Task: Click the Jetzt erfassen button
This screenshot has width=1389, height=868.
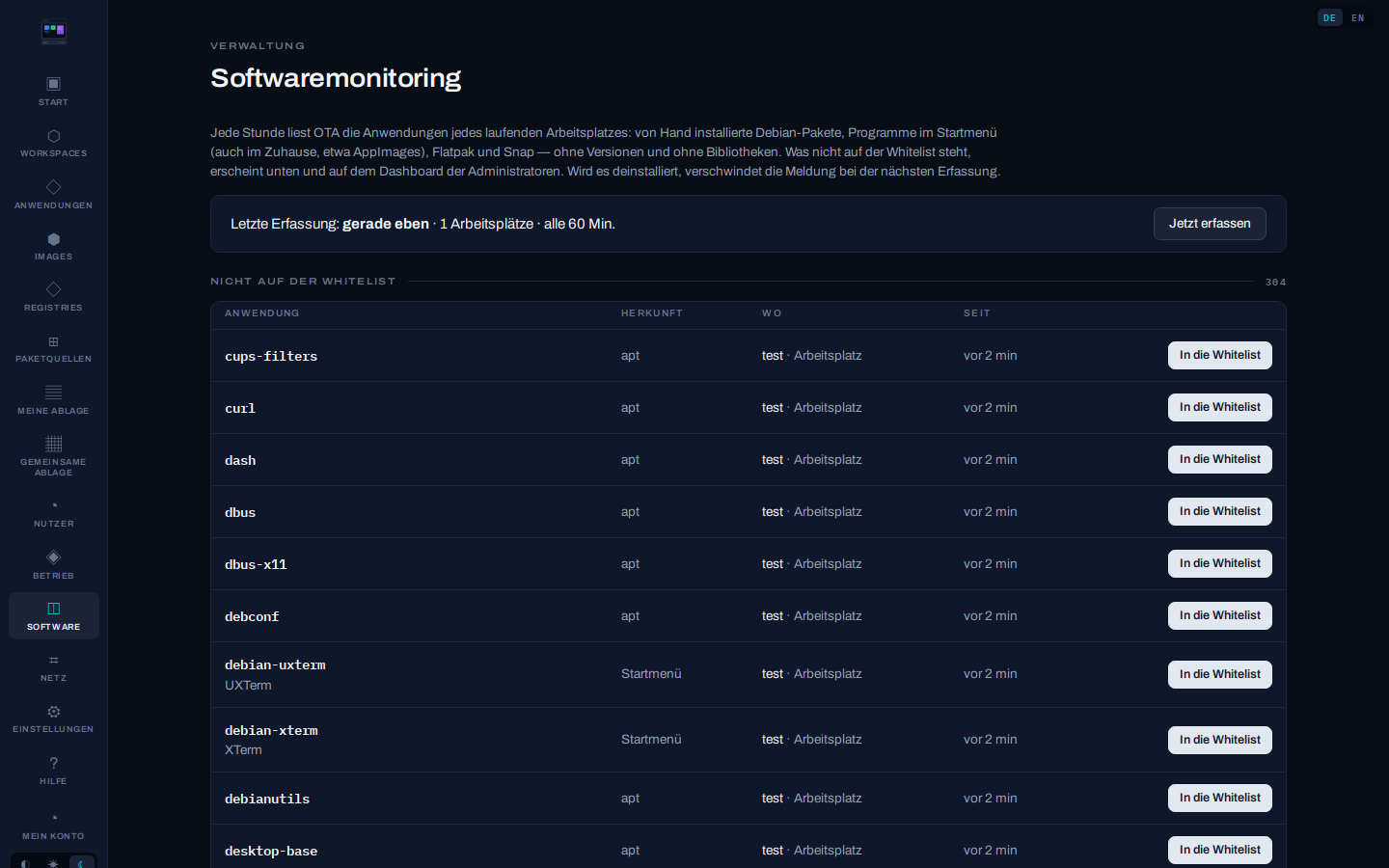Action: point(1210,224)
